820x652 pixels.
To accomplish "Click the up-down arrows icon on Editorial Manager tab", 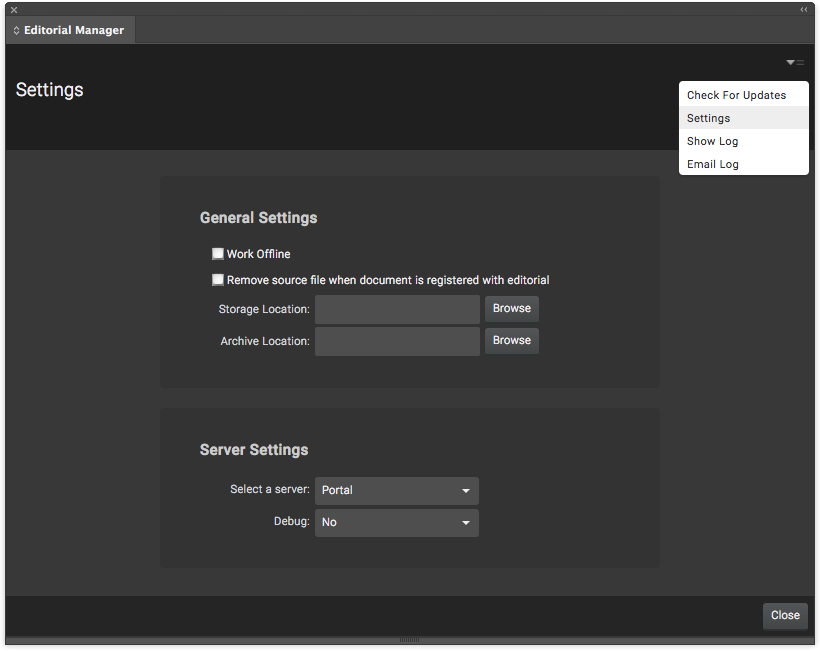I will click(17, 30).
